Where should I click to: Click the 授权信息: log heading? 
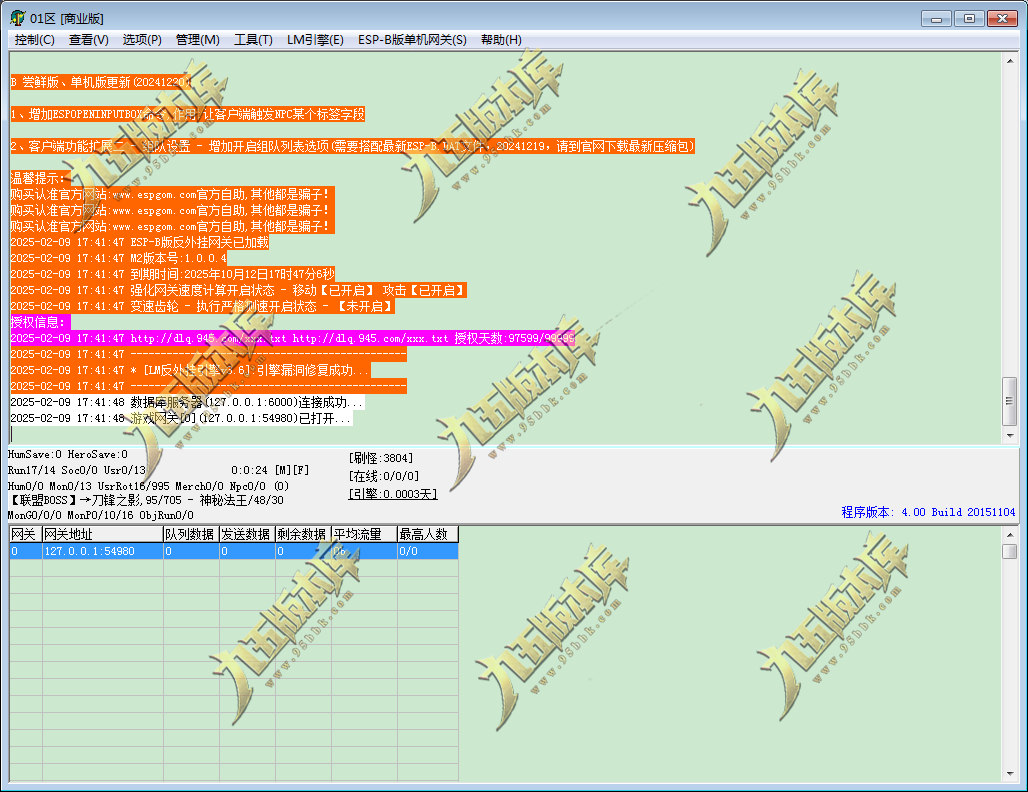(39, 323)
